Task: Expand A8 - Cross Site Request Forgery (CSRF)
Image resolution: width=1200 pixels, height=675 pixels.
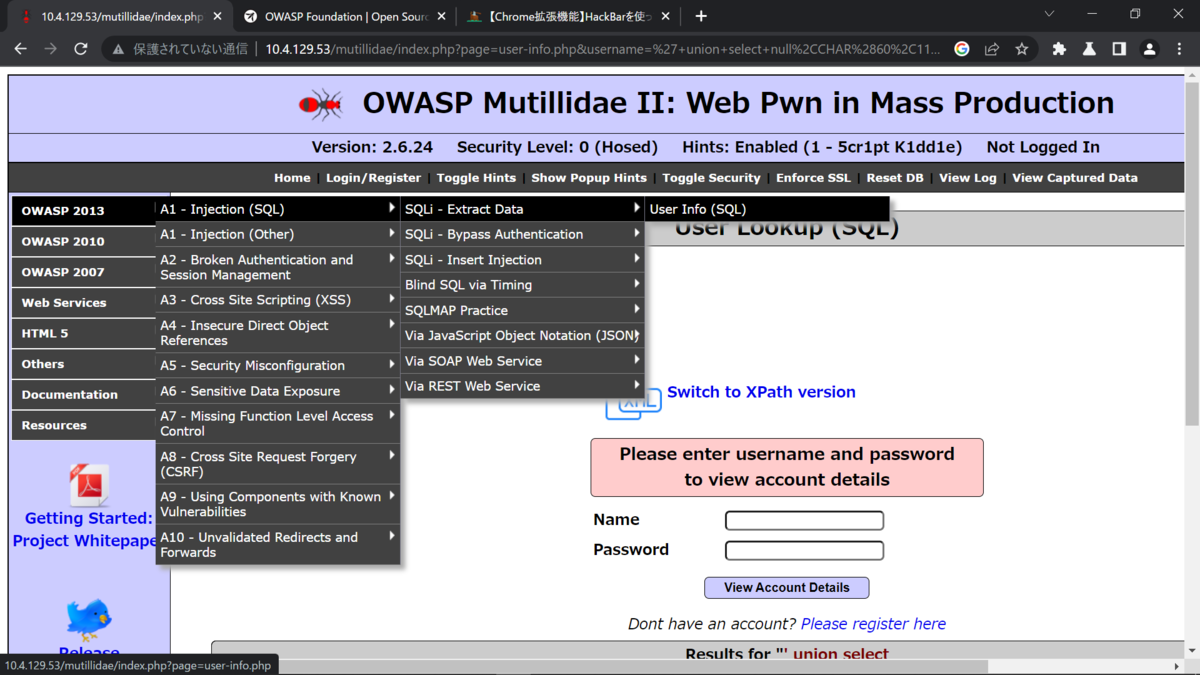Action: tap(278, 464)
